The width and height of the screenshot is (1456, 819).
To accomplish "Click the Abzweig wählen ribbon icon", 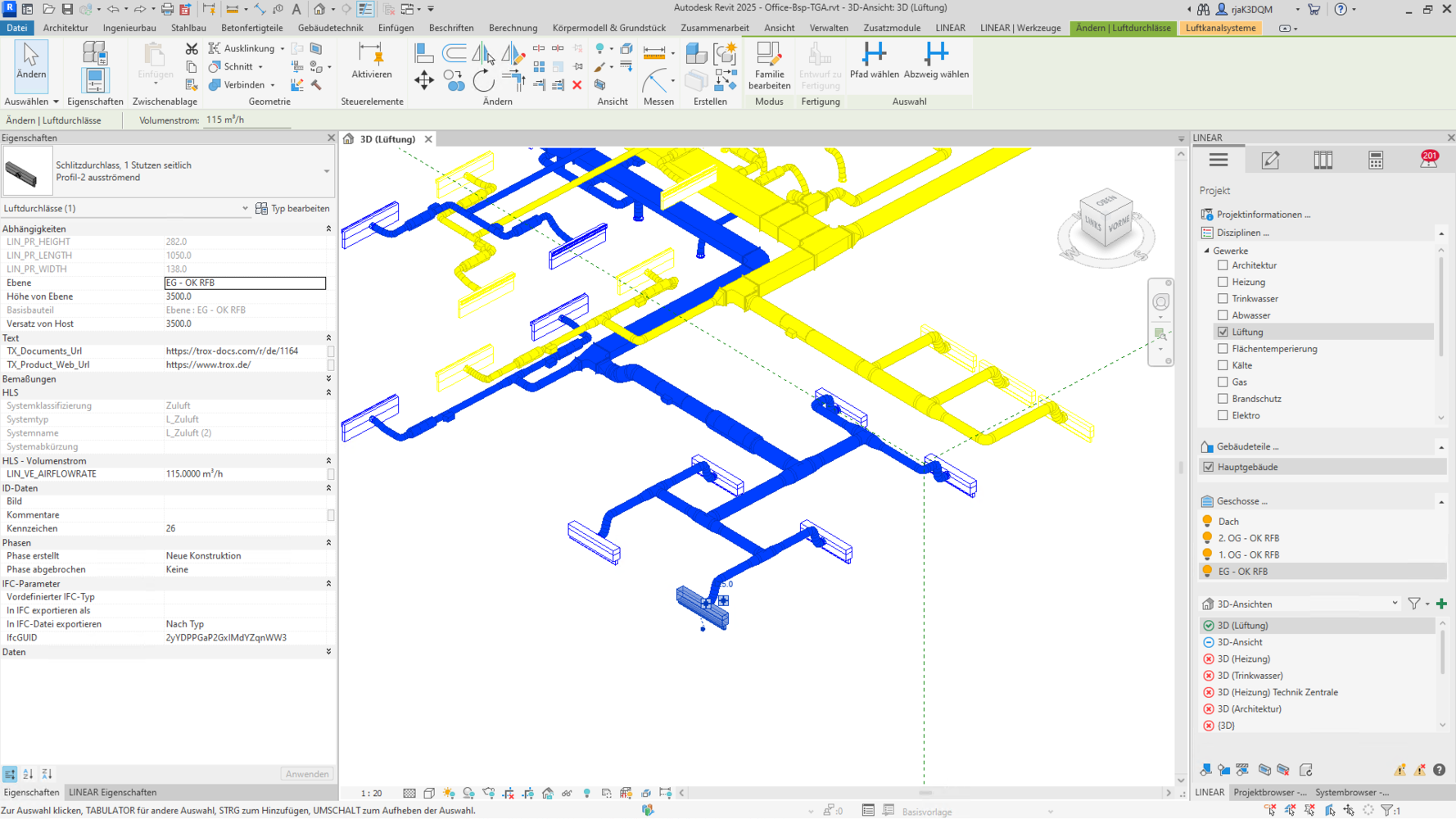I will pyautogui.click(x=935, y=54).
